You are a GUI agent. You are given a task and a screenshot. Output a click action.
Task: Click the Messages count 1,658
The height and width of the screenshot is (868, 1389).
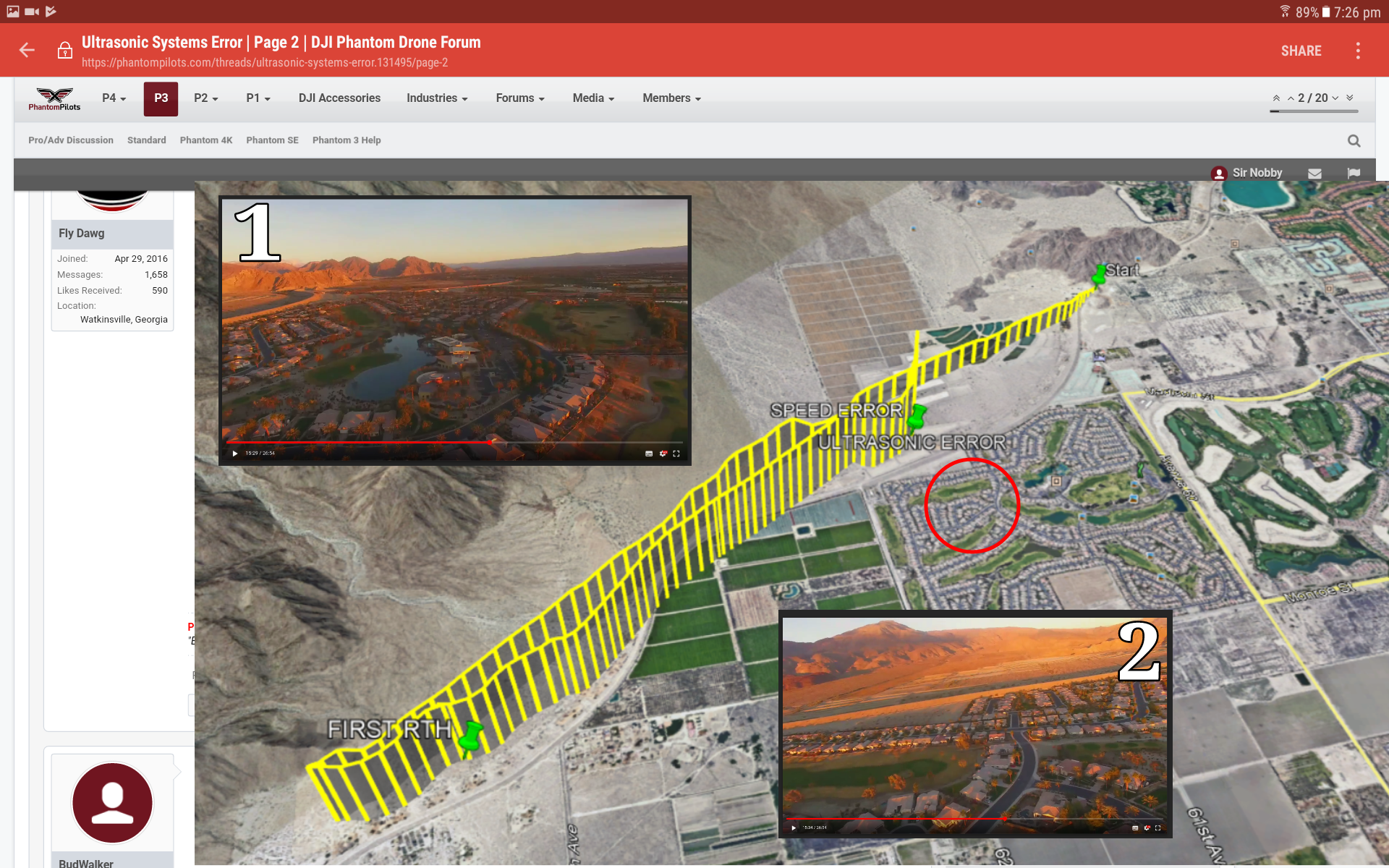pos(156,275)
